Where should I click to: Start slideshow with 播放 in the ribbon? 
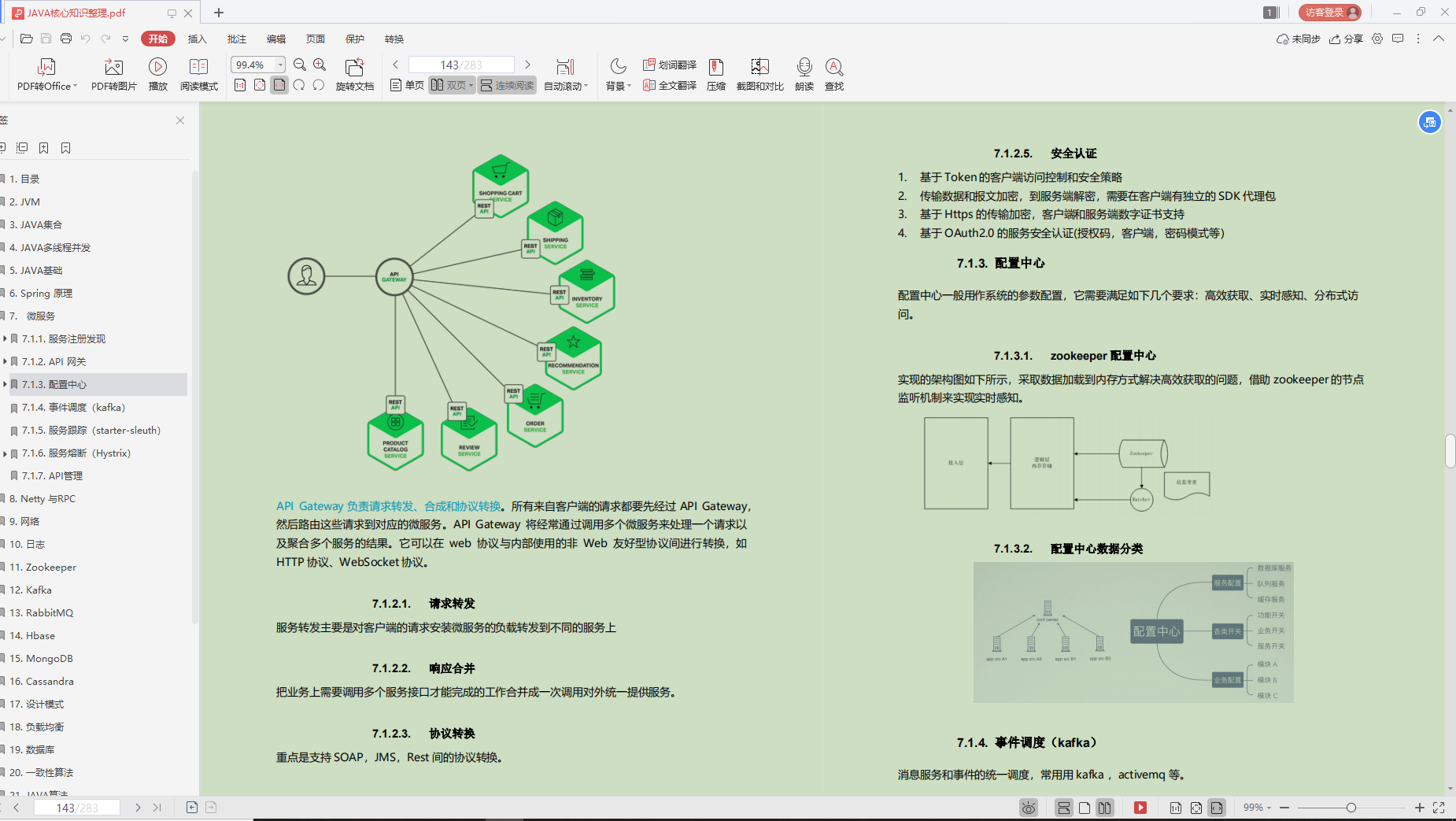[x=158, y=75]
